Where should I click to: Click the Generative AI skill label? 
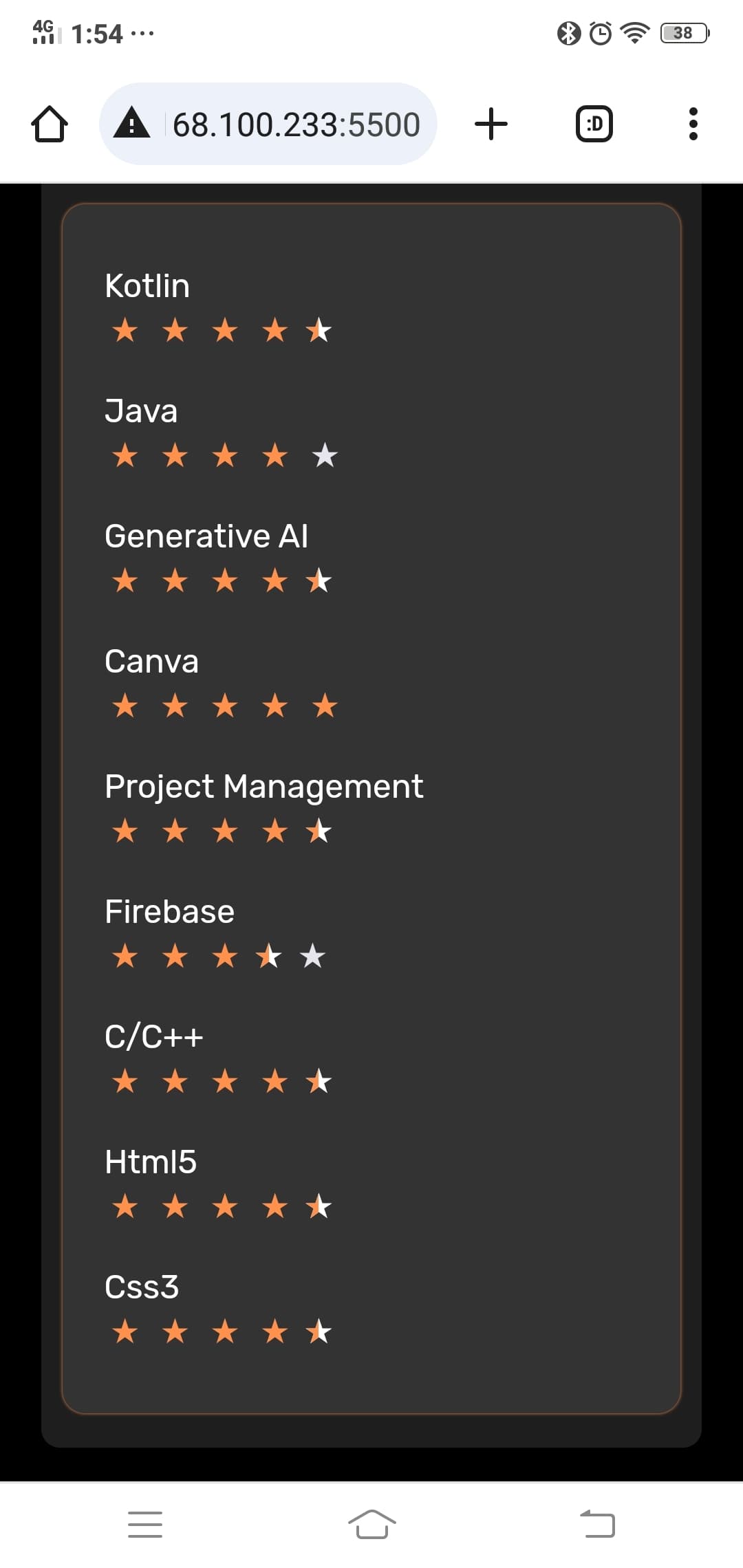206,536
